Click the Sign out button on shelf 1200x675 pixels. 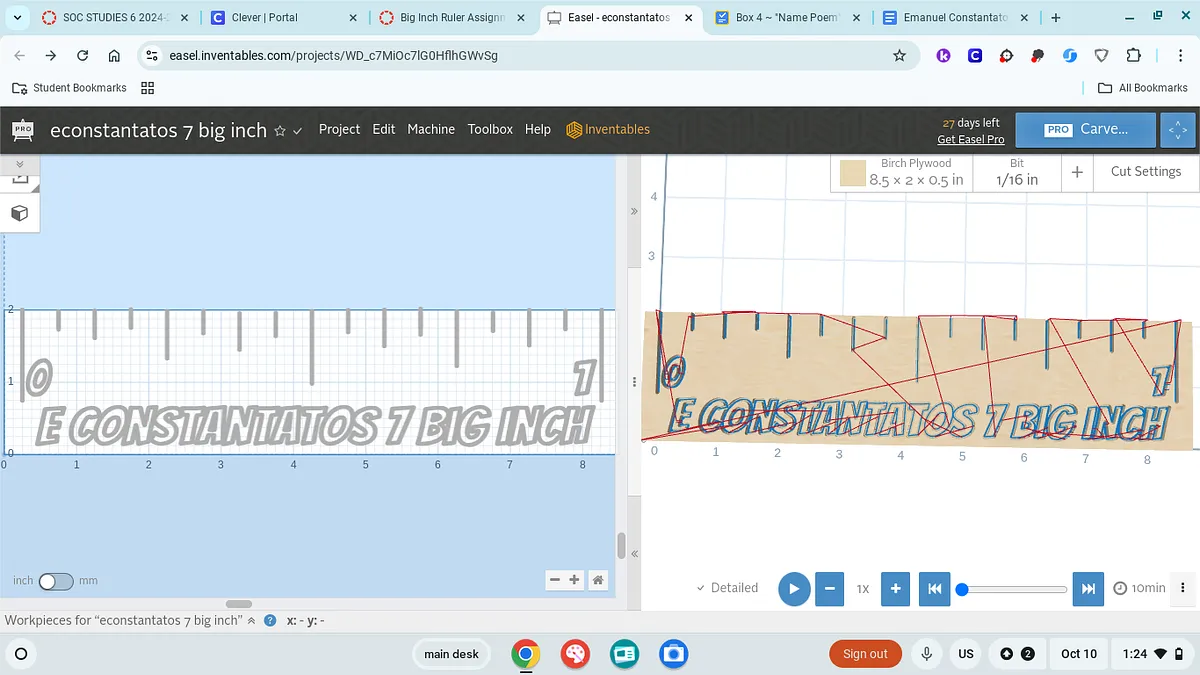point(865,654)
